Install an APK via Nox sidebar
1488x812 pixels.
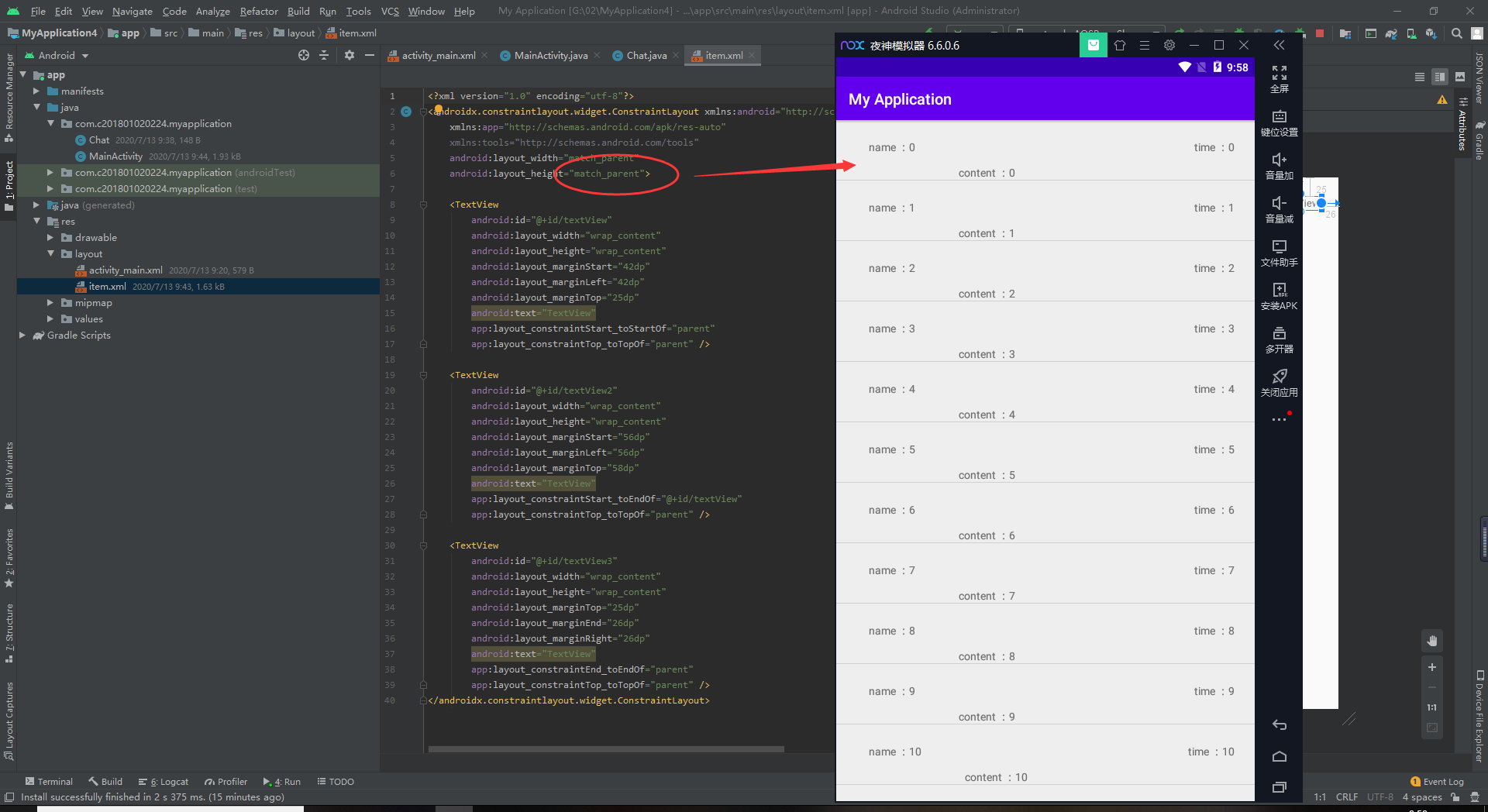click(x=1279, y=294)
